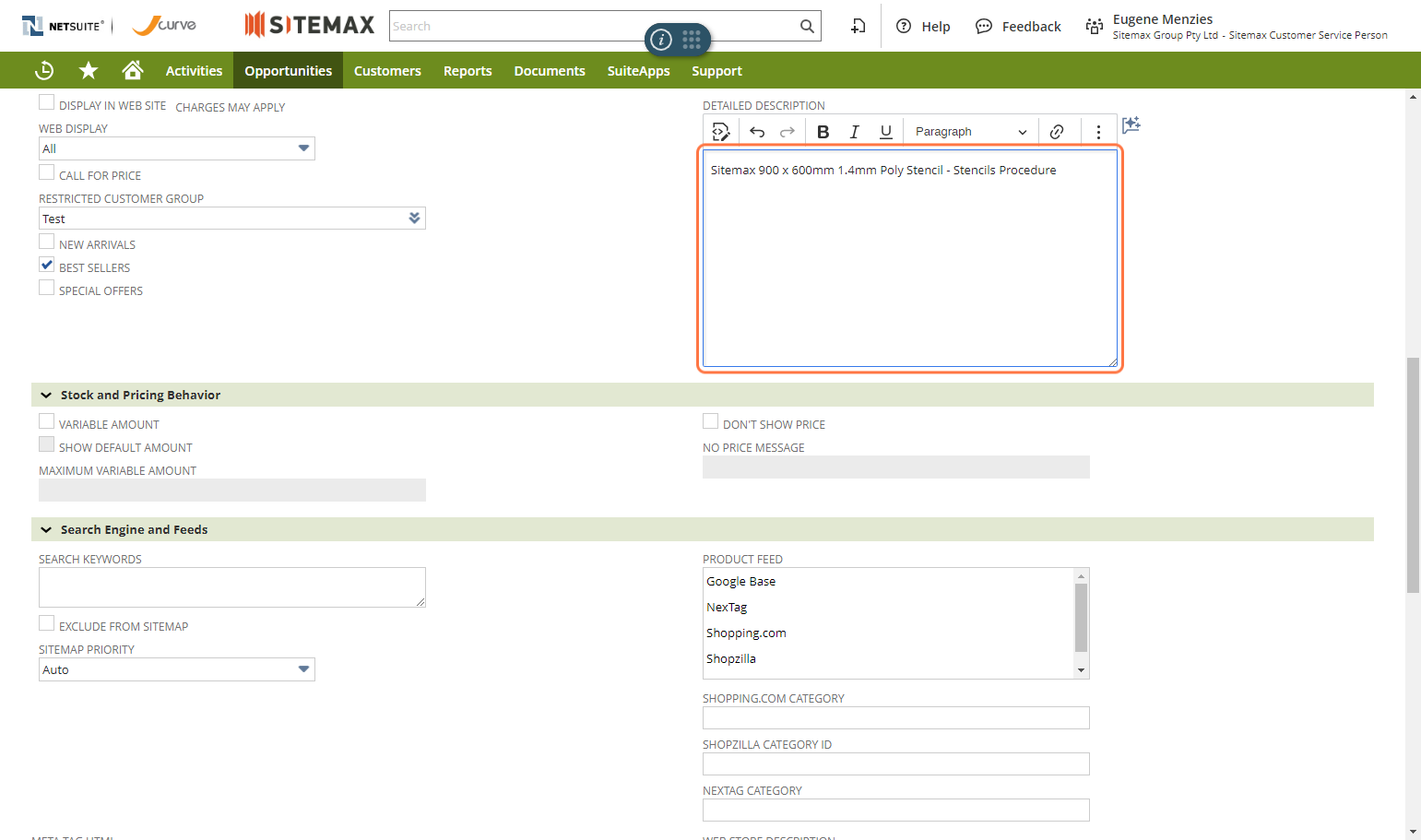1421x840 pixels.
Task: Open the Create New quick-add icon
Action: pos(859,26)
